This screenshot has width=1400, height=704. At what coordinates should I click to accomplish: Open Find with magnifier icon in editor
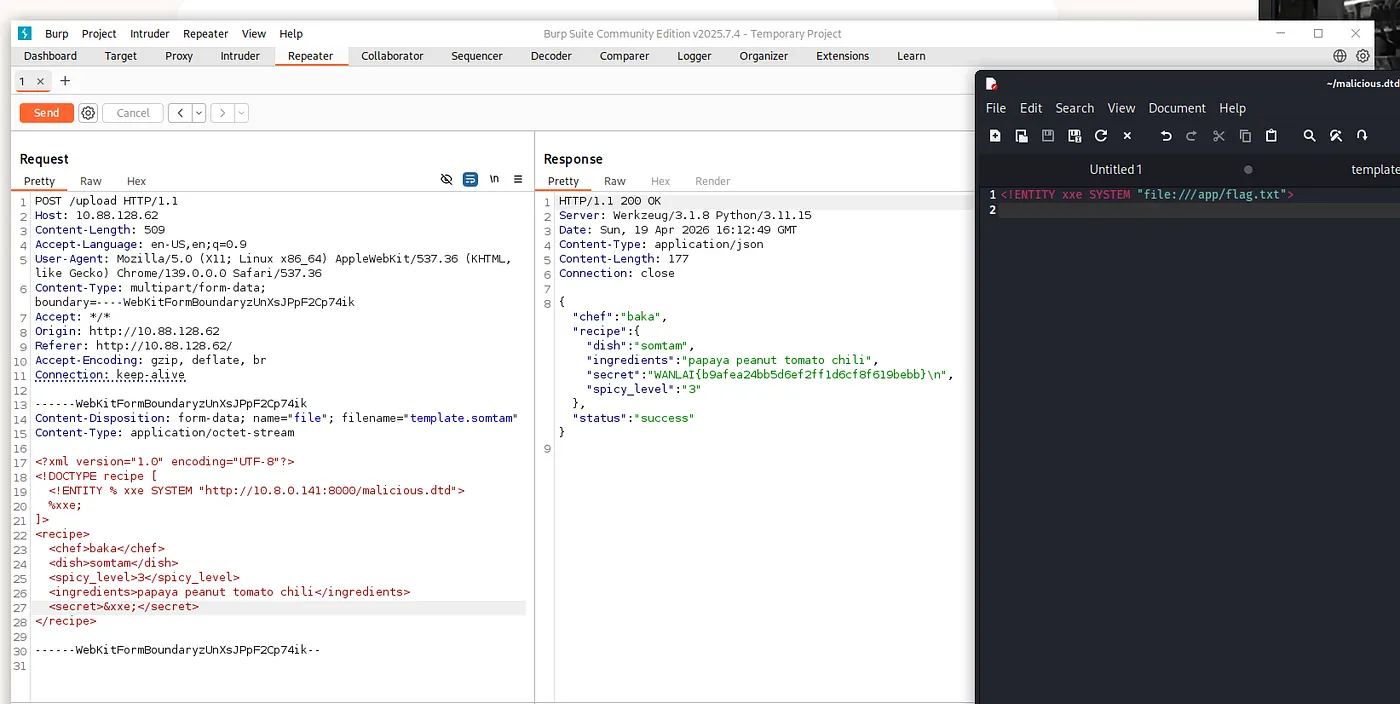1309,136
